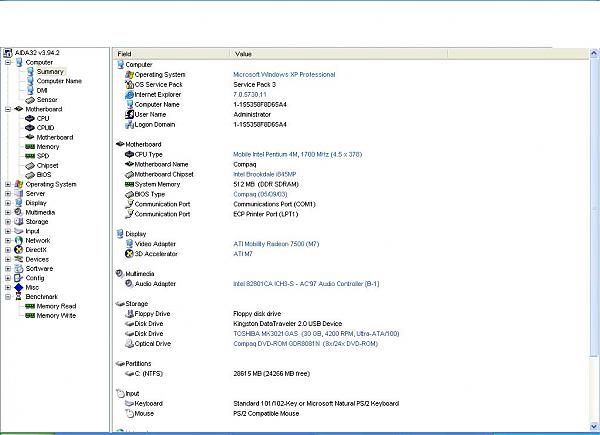Click the Internet Explorer row icon
The width and height of the screenshot is (600, 435).
coord(129,94)
